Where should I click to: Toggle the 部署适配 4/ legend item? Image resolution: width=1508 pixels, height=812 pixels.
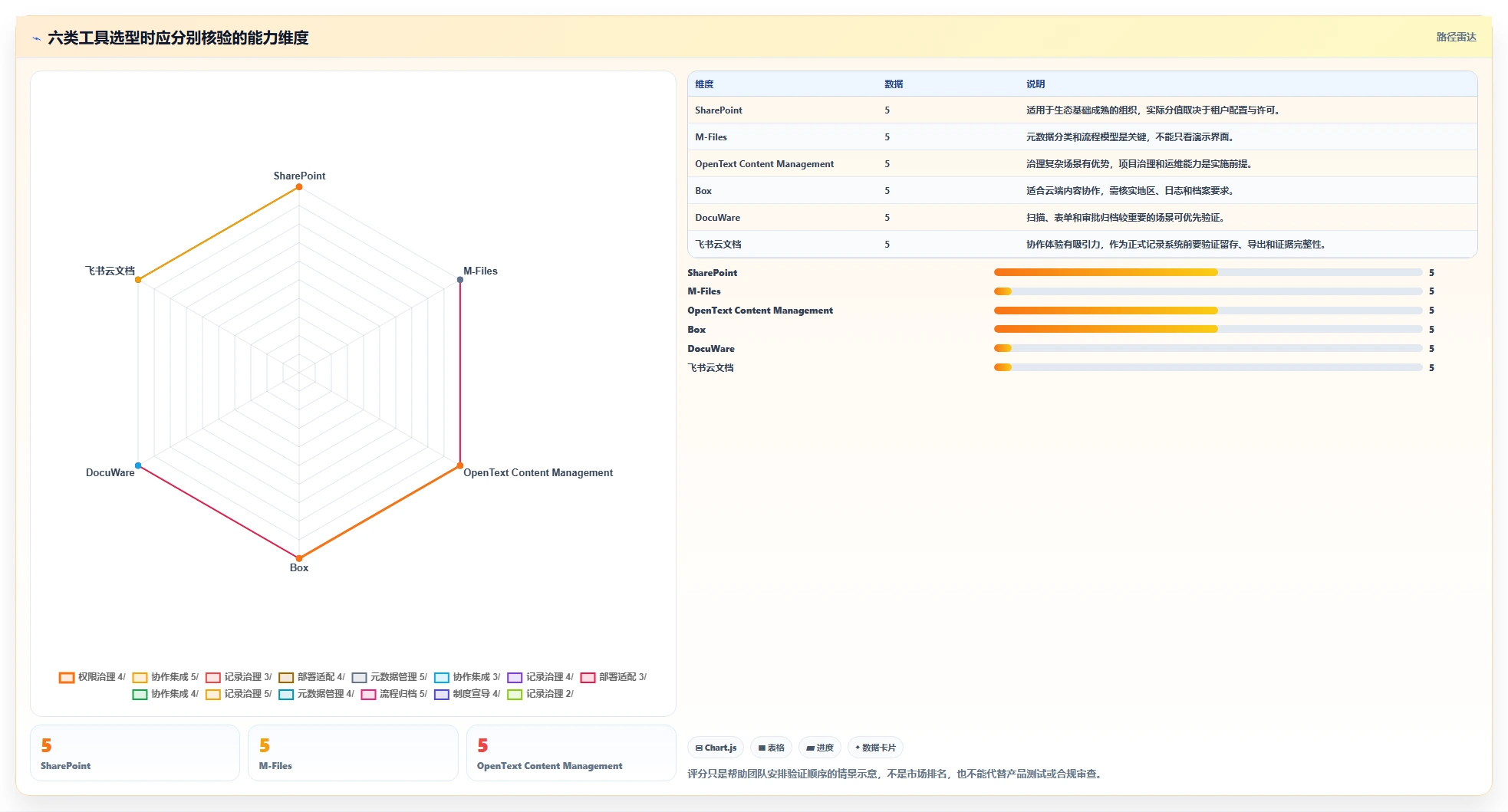pos(311,677)
